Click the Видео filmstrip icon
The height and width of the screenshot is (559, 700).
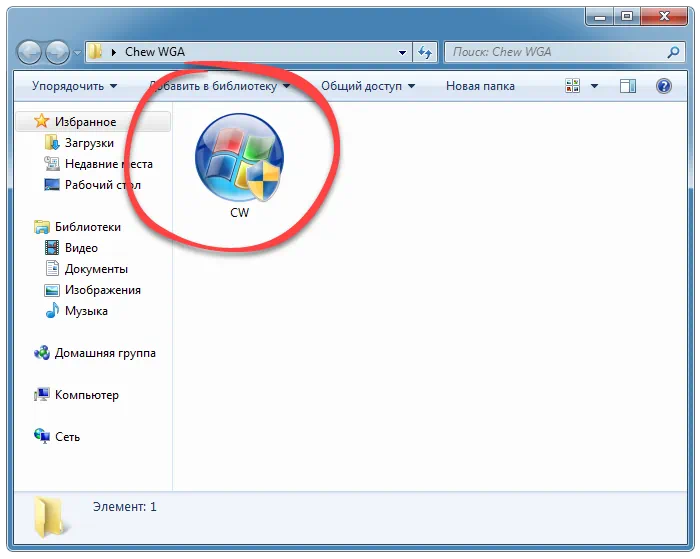52,248
